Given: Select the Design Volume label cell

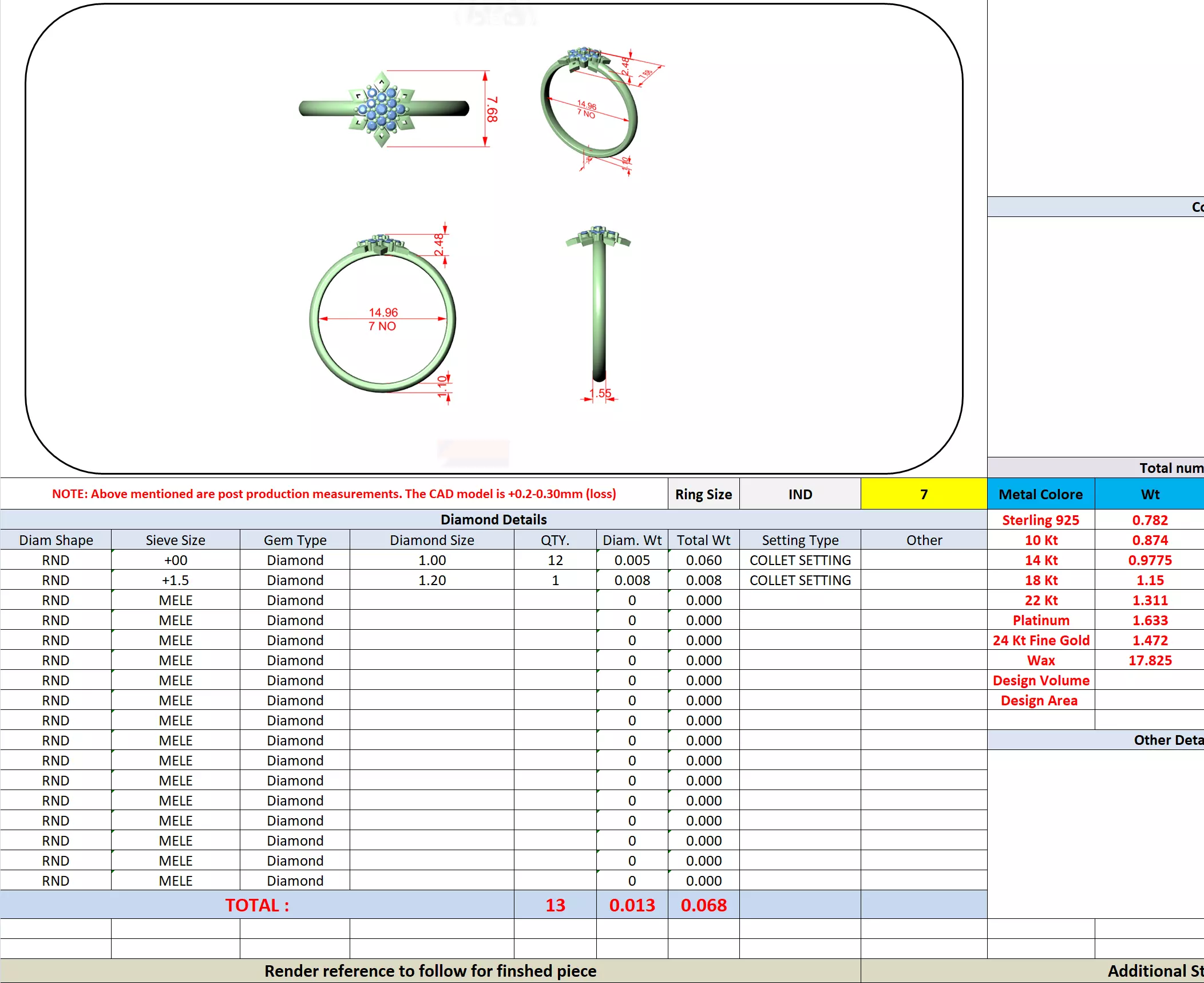Looking at the screenshot, I should click(1040, 680).
